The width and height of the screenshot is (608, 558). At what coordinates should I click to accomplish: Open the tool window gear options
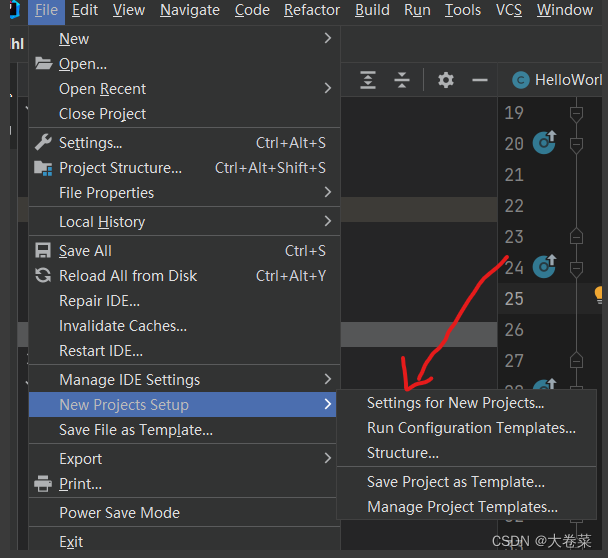(446, 80)
